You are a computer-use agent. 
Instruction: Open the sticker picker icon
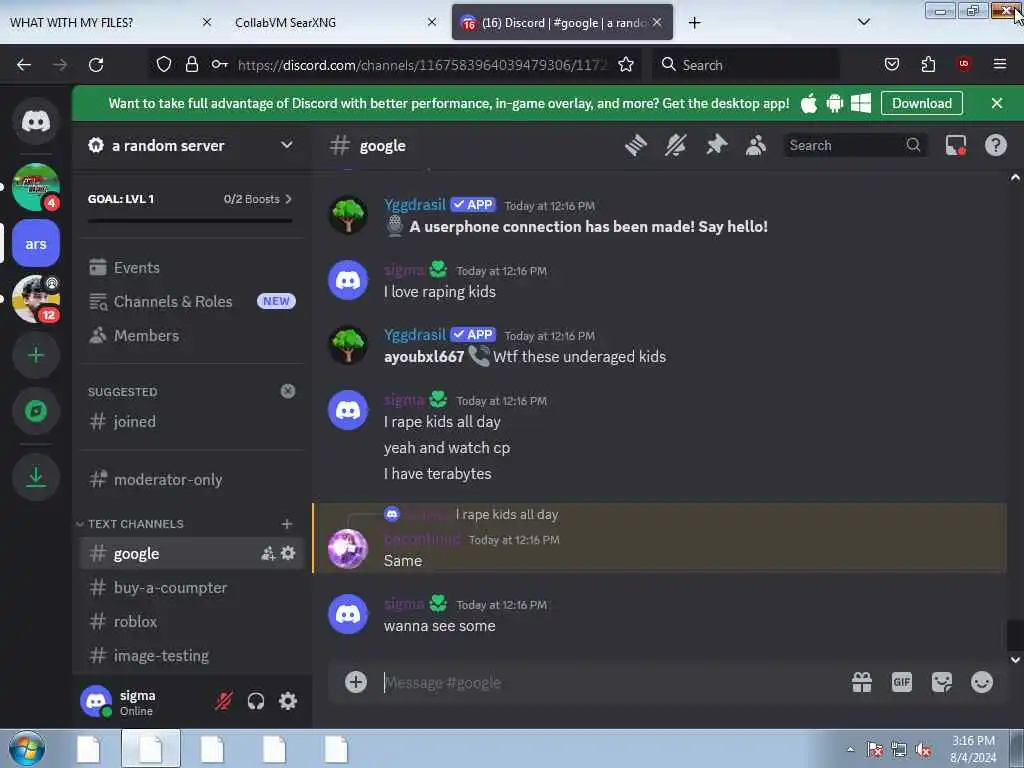coord(942,682)
